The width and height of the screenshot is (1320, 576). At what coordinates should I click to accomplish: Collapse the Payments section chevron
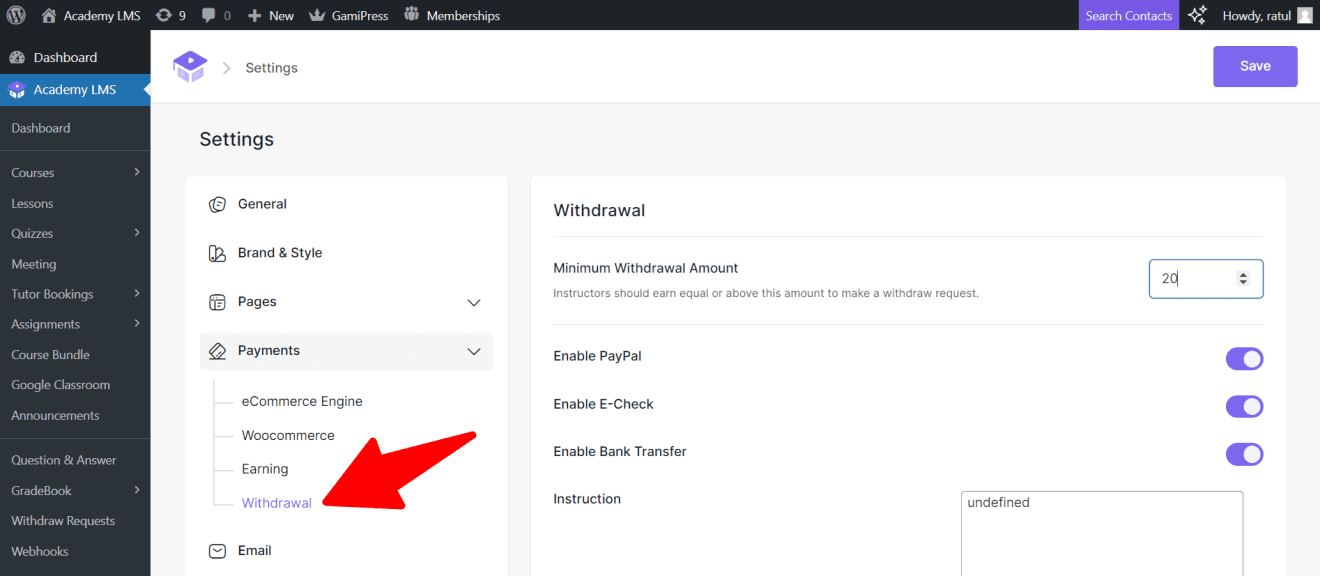[x=473, y=351]
